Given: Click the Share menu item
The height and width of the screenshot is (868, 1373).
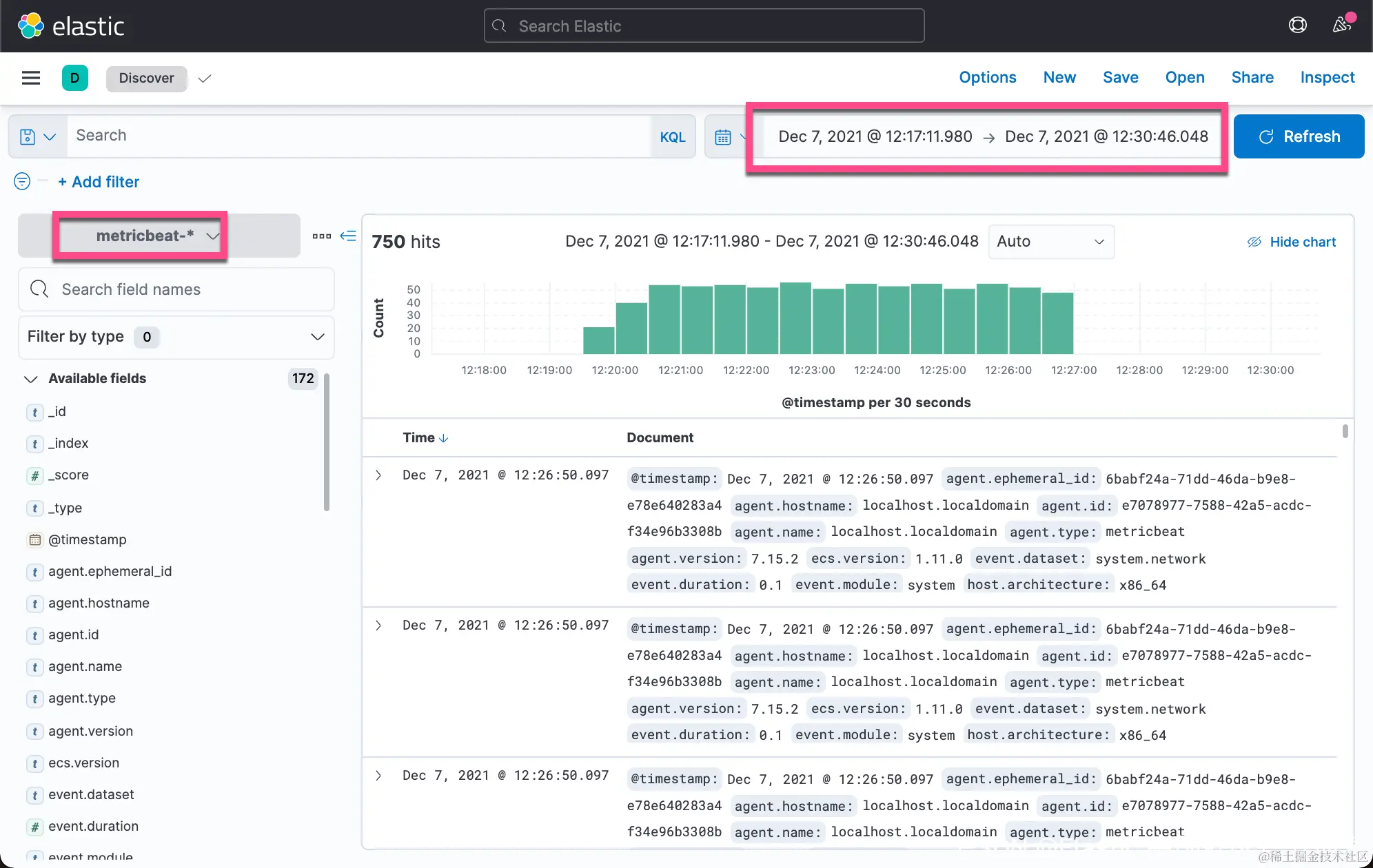Looking at the screenshot, I should [x=1252, y=78].
